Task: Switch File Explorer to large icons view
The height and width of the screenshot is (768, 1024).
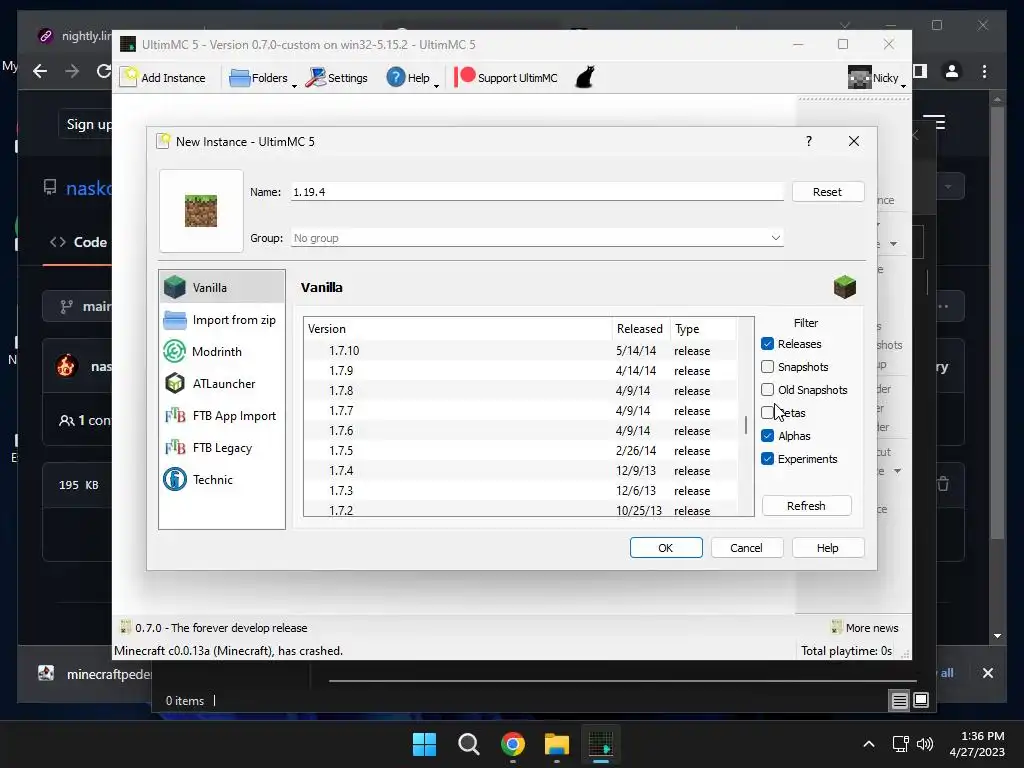Action: pyautogui.click(x=921, y=701)
